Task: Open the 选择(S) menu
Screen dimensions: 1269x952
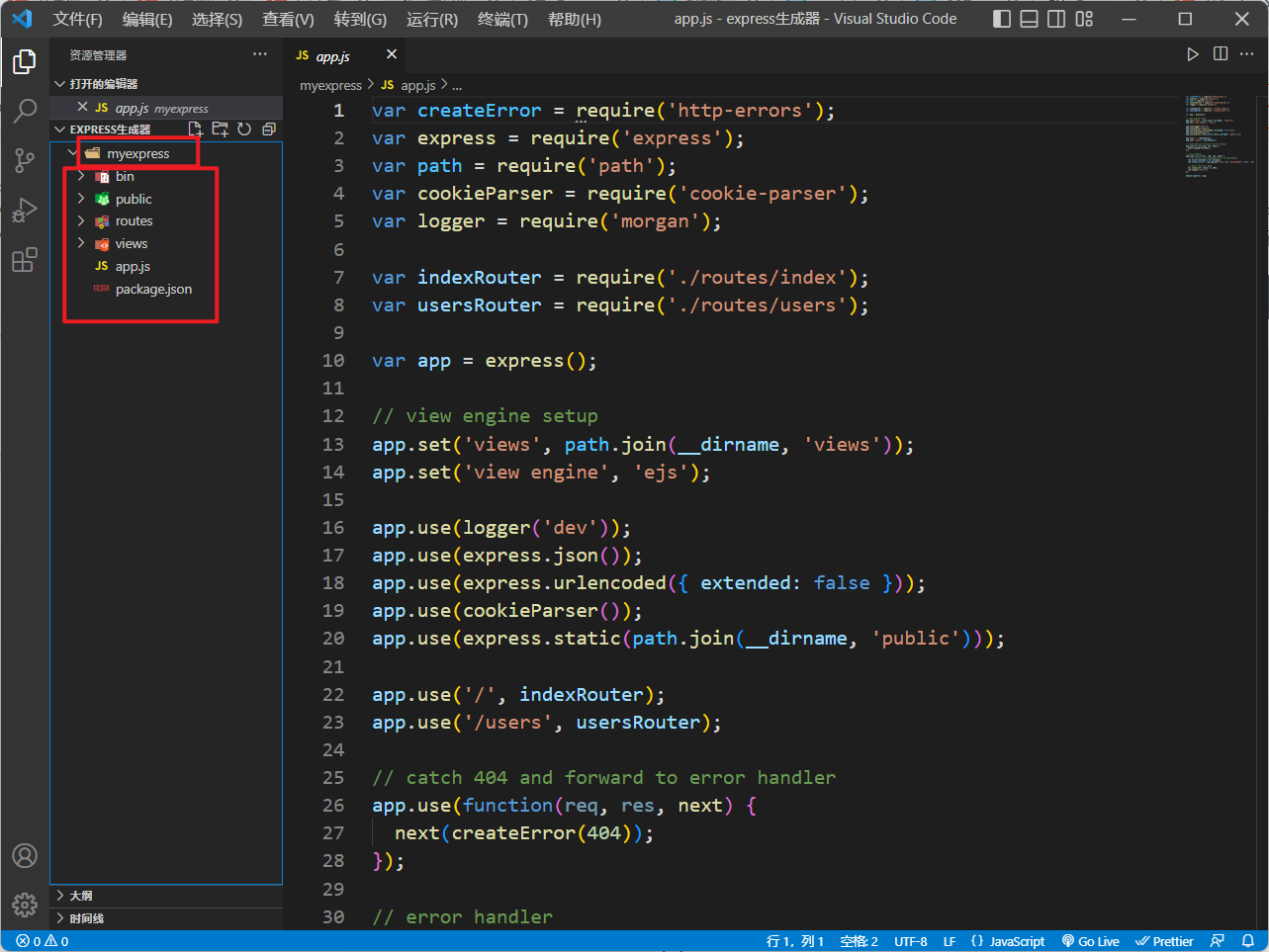Action: click(217, 19)
